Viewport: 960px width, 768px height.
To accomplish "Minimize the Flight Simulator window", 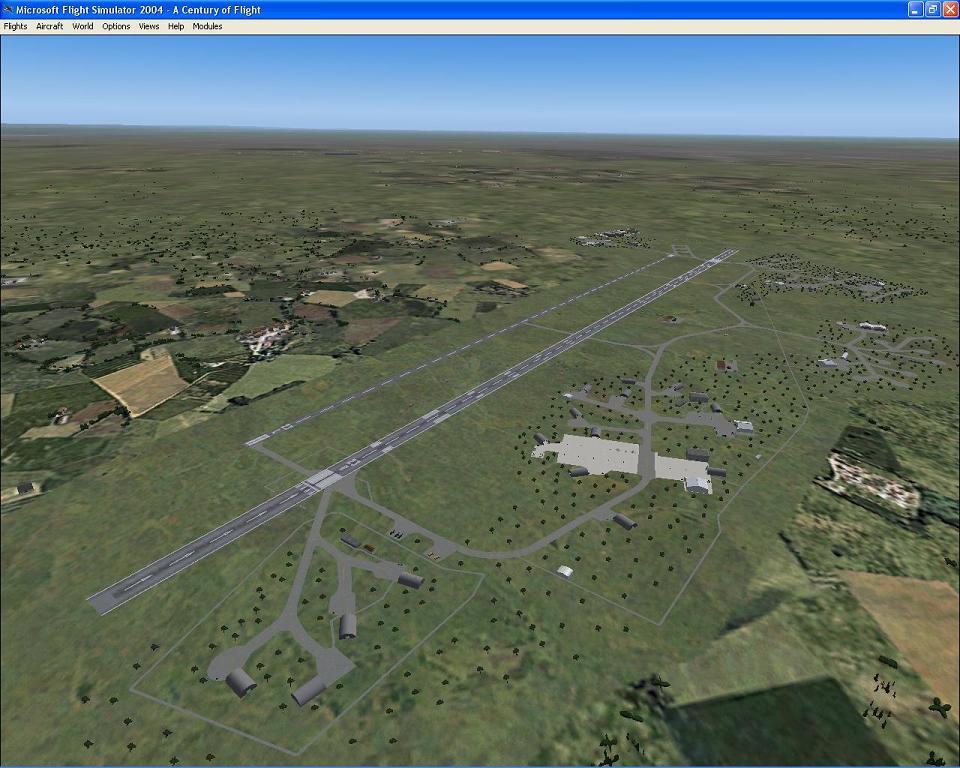I will [x=915, y=9].
